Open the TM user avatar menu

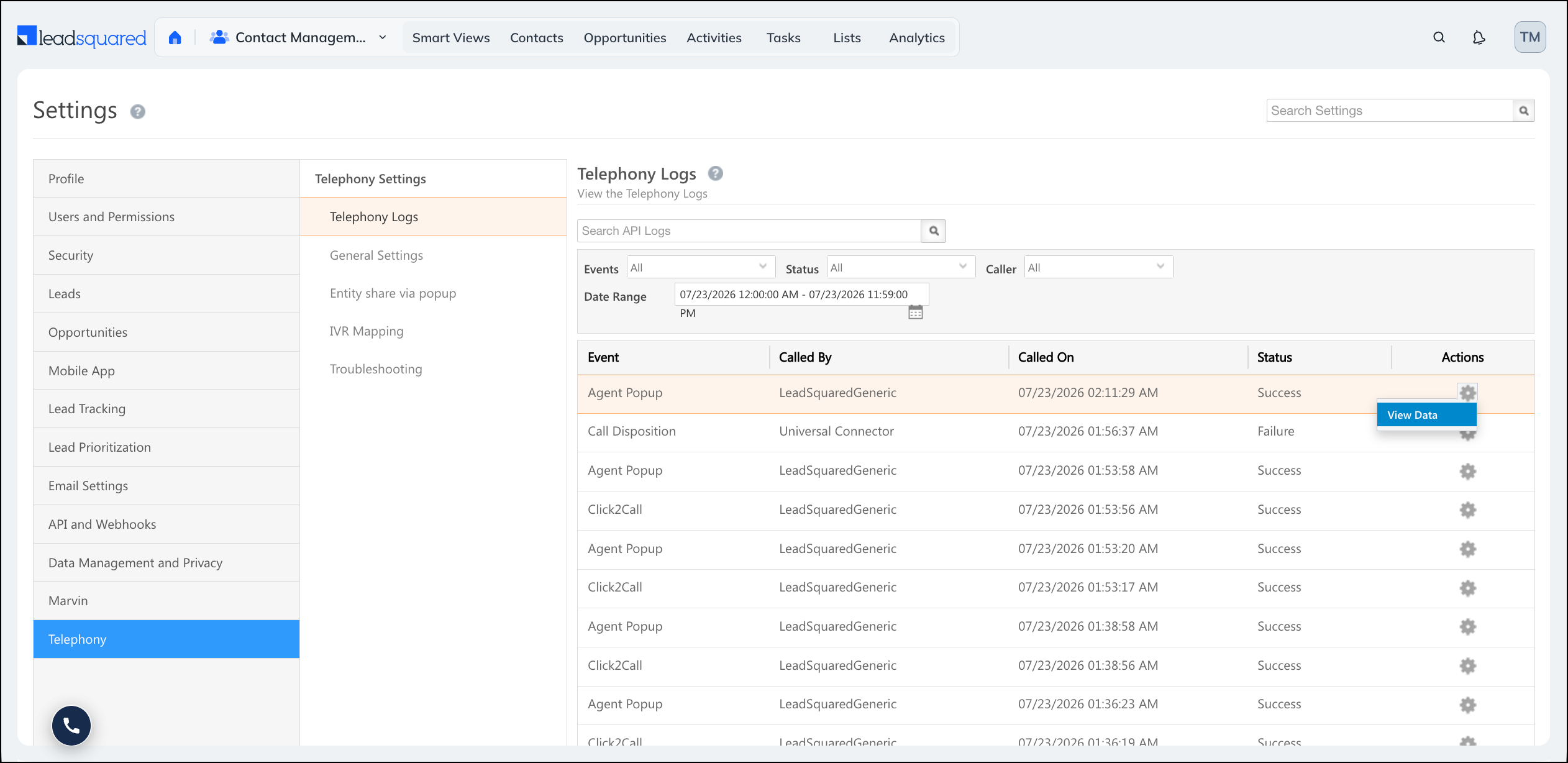point(1530,37)
